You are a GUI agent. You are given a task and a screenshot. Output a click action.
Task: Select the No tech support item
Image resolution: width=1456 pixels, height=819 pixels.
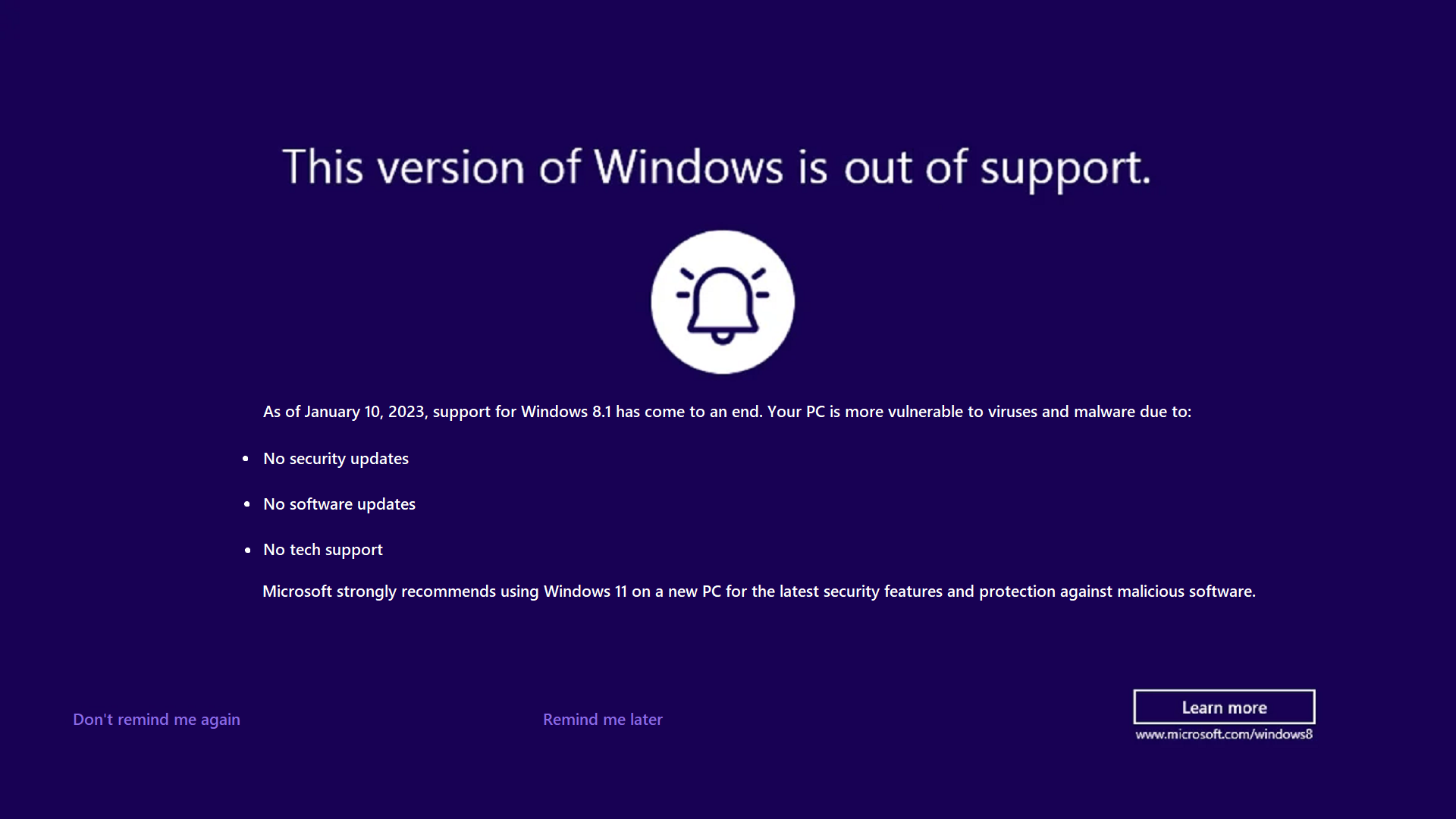(x=323, y=550)
